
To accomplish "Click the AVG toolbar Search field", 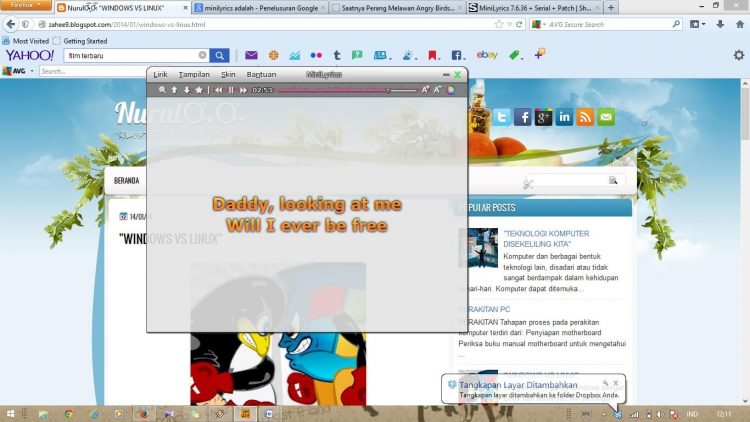I will click(x=93, y=71).
